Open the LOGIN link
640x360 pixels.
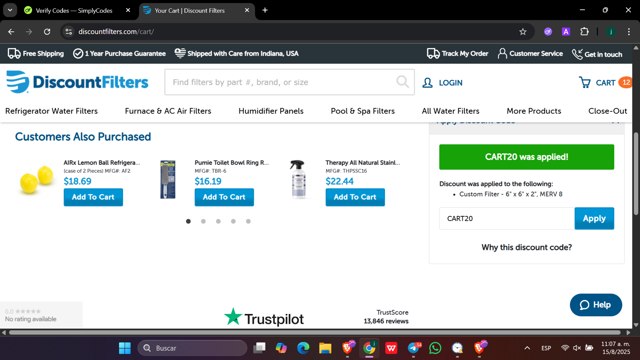[442, 83]
